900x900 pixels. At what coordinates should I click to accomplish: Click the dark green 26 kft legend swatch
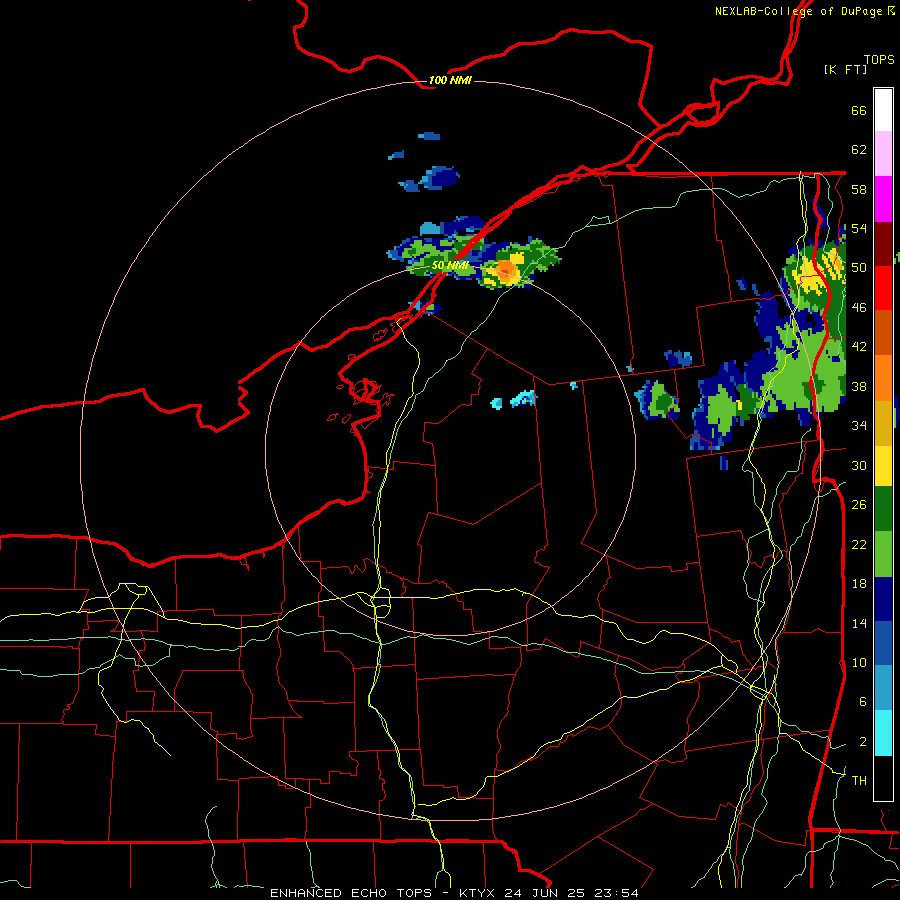point(883,509)
